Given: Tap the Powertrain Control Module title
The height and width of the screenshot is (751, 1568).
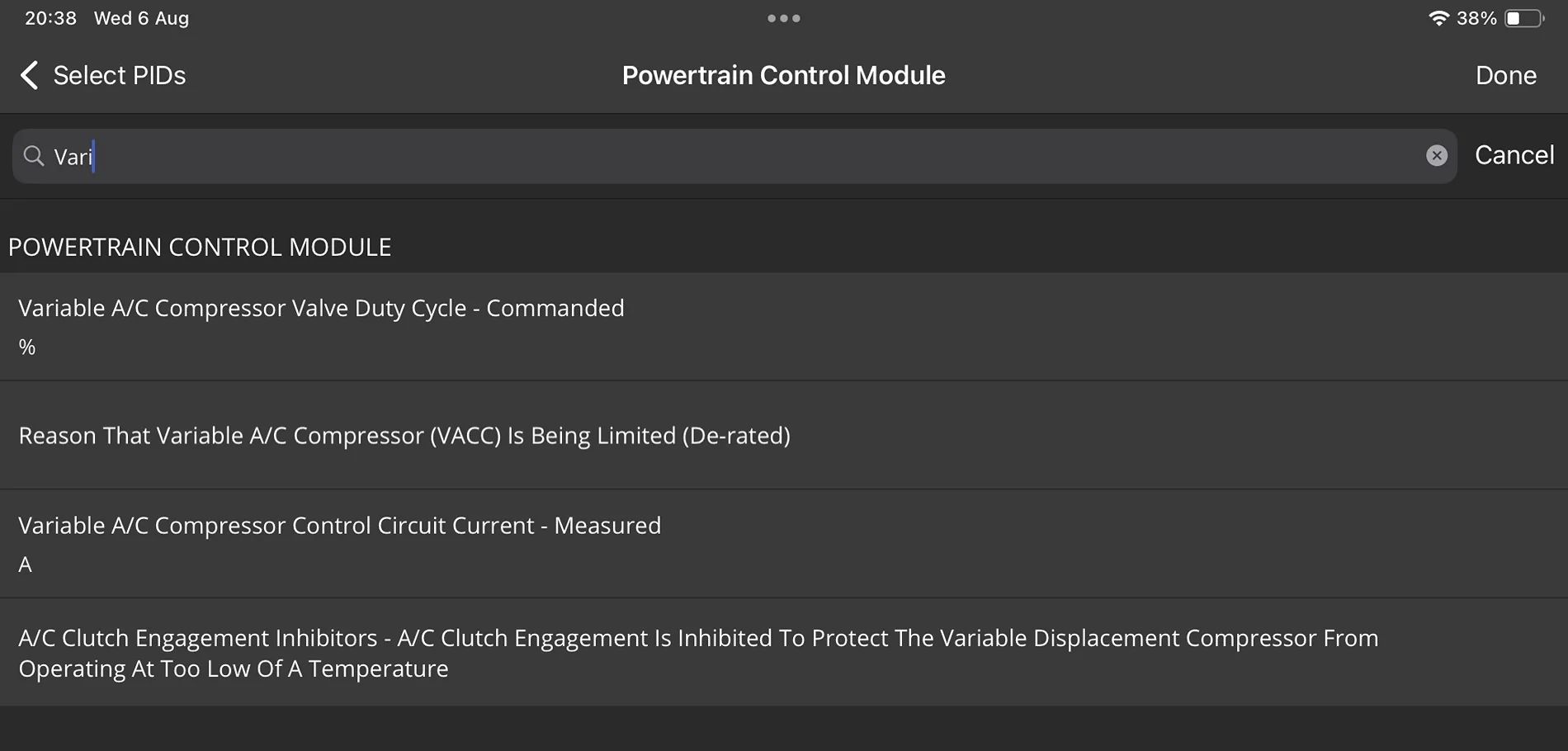Looking at the screenshot, I should (783, 75).
